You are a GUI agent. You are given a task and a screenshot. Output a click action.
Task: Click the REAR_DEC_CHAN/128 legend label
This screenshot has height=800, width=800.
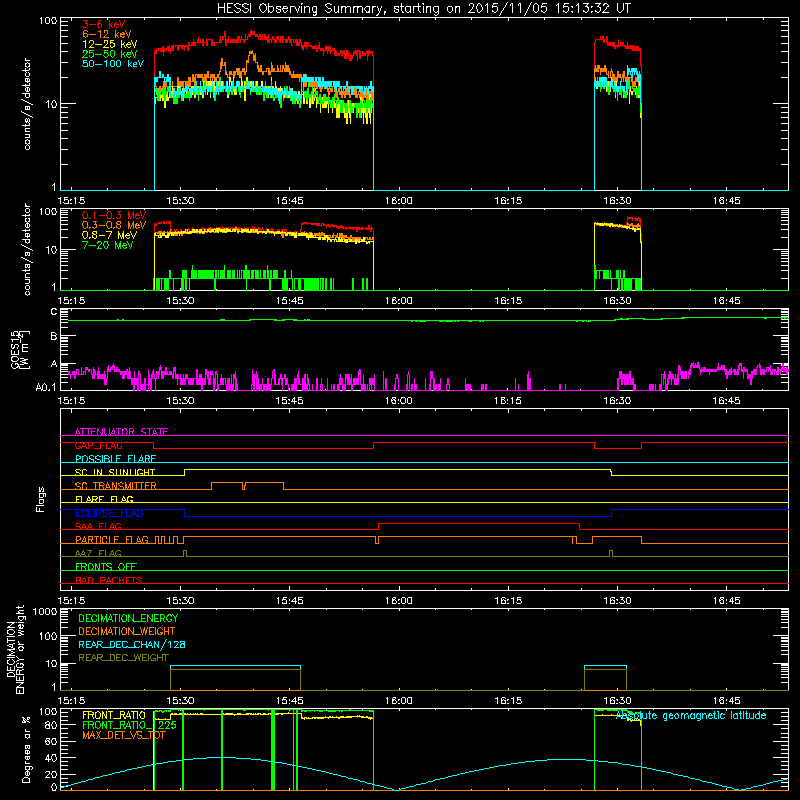click(132, 644)
